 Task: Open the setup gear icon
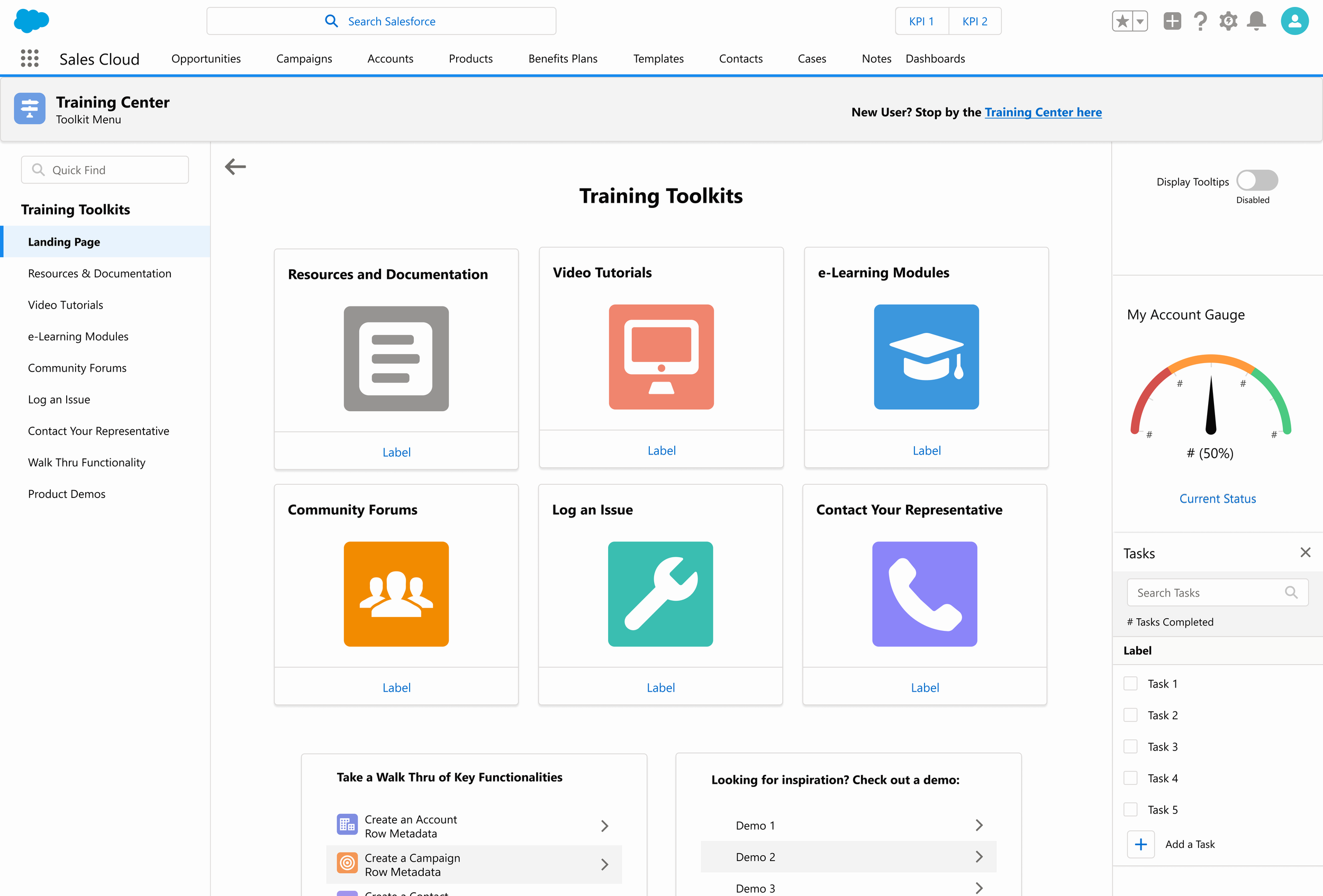coord(1228,21)
